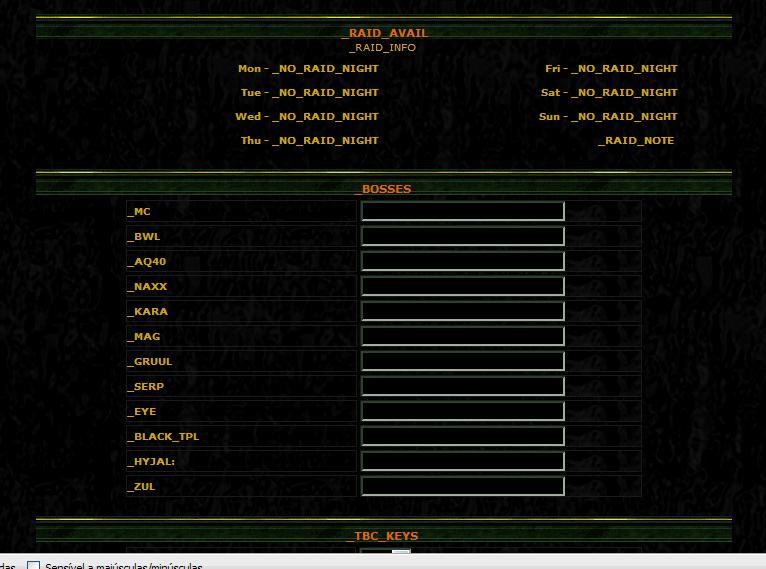Click the Mon _NO_RAID_NIGHT entry
Screen dimensions: 766x569
click(325, 69)
